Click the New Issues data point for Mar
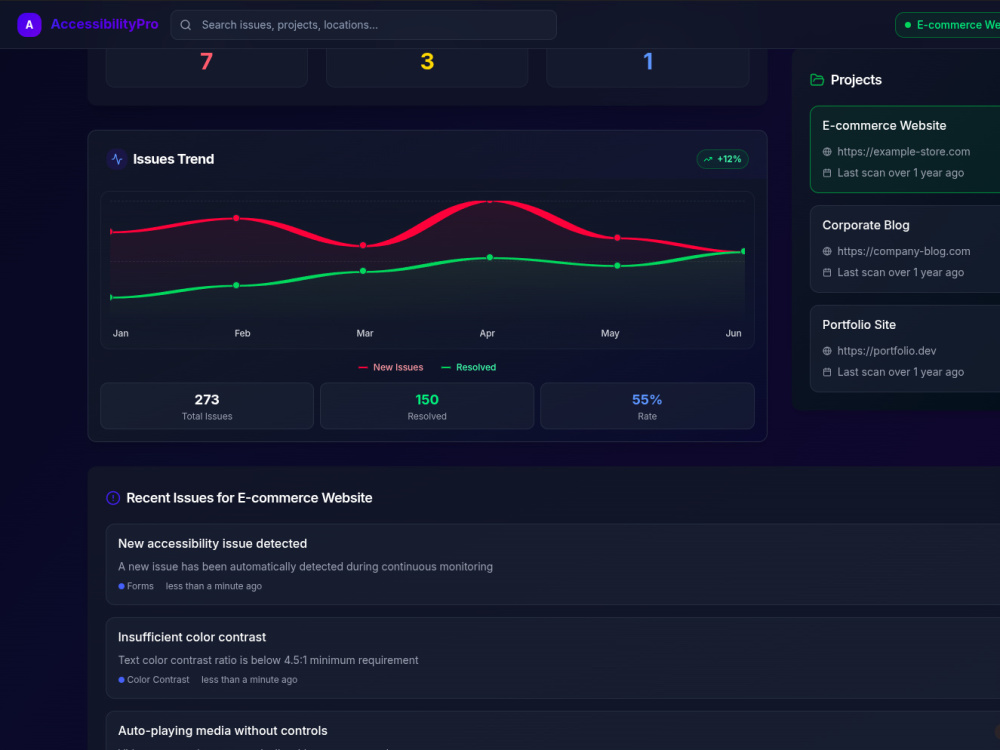Image resolution: width=1000 pixels, height=750 pixels. (363, 246)
